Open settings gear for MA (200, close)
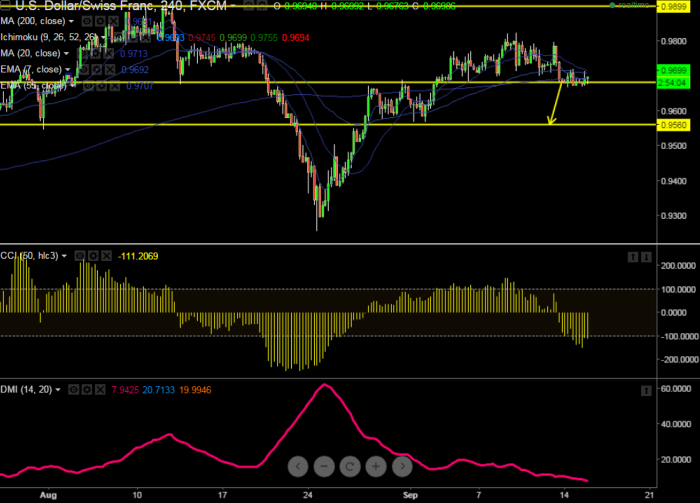 point(100,21)
